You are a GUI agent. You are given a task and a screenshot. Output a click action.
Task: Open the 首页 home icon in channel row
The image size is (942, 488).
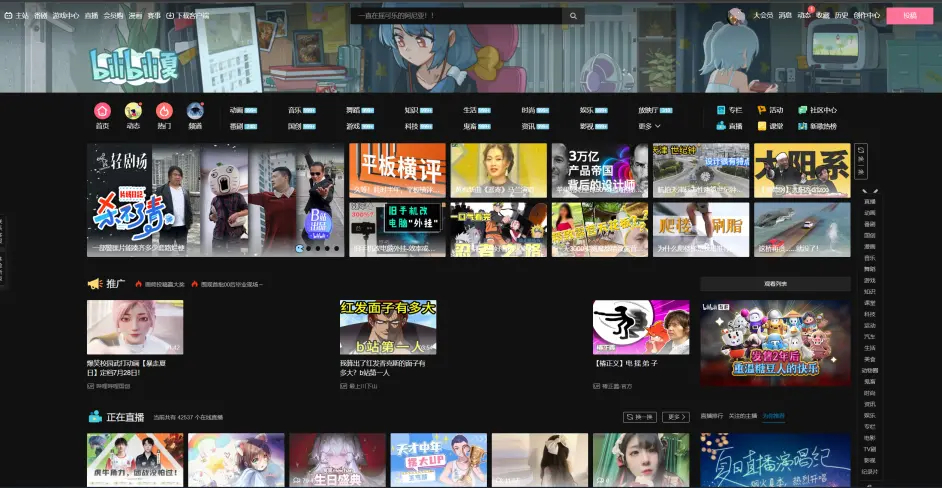tap(102, 111)
